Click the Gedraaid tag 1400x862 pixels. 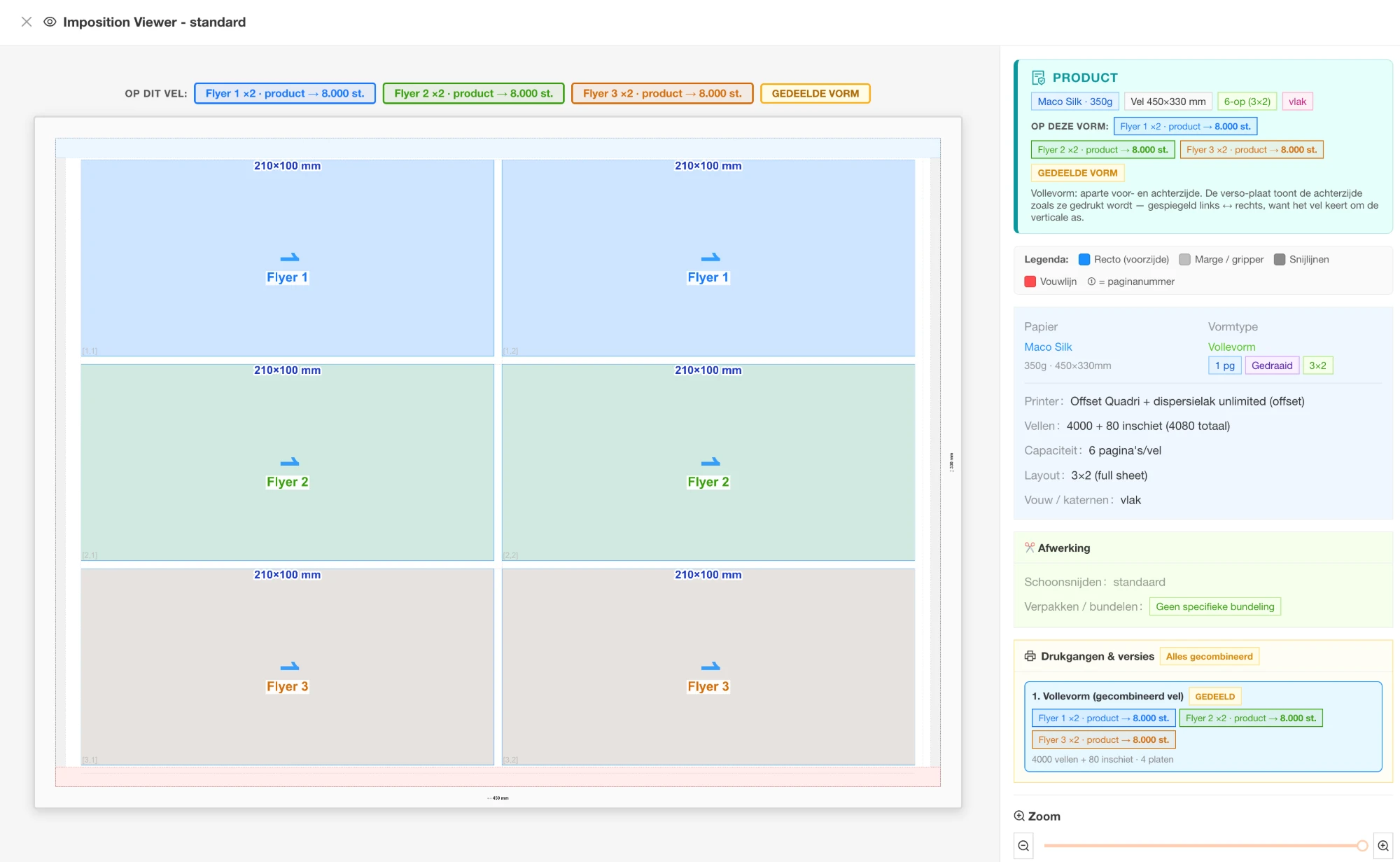click(1272, 366)
